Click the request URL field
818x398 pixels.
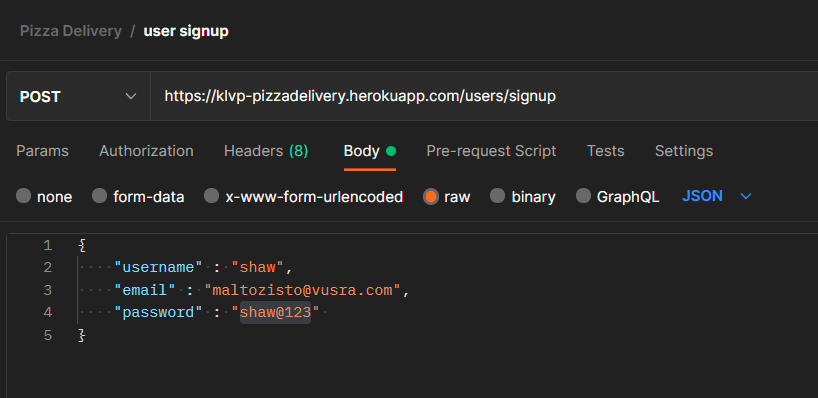(x=484, y=97)
